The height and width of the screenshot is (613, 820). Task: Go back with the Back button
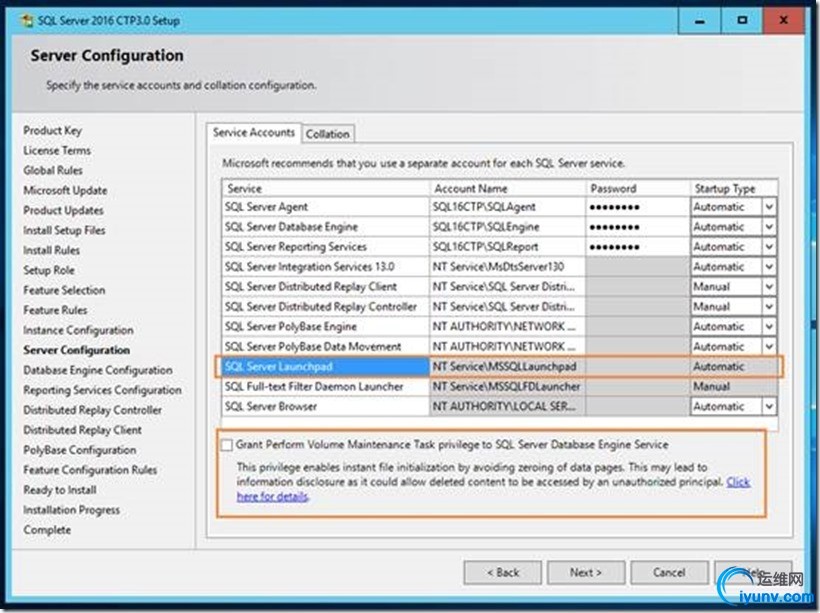click(x=502, y=572)
